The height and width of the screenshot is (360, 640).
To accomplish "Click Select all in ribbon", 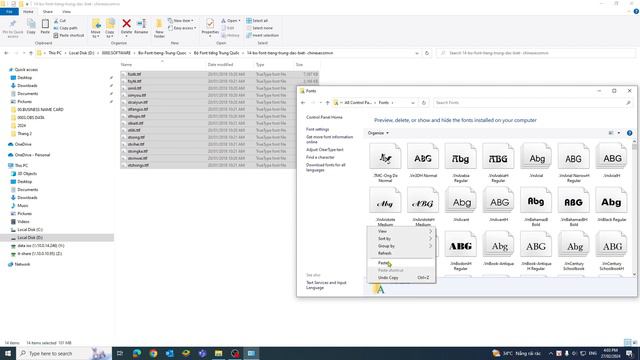I will (257, 20).
